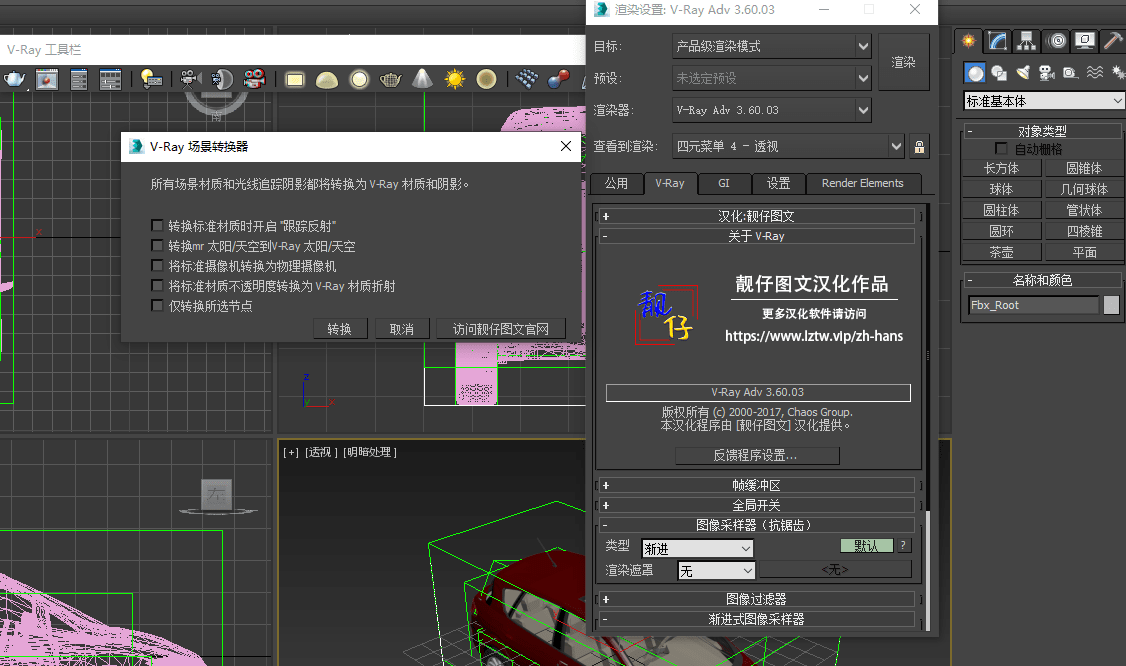Click the large 渲染 render button
Viewport: 1126px width, 666px height.
(x=903, y=63)
